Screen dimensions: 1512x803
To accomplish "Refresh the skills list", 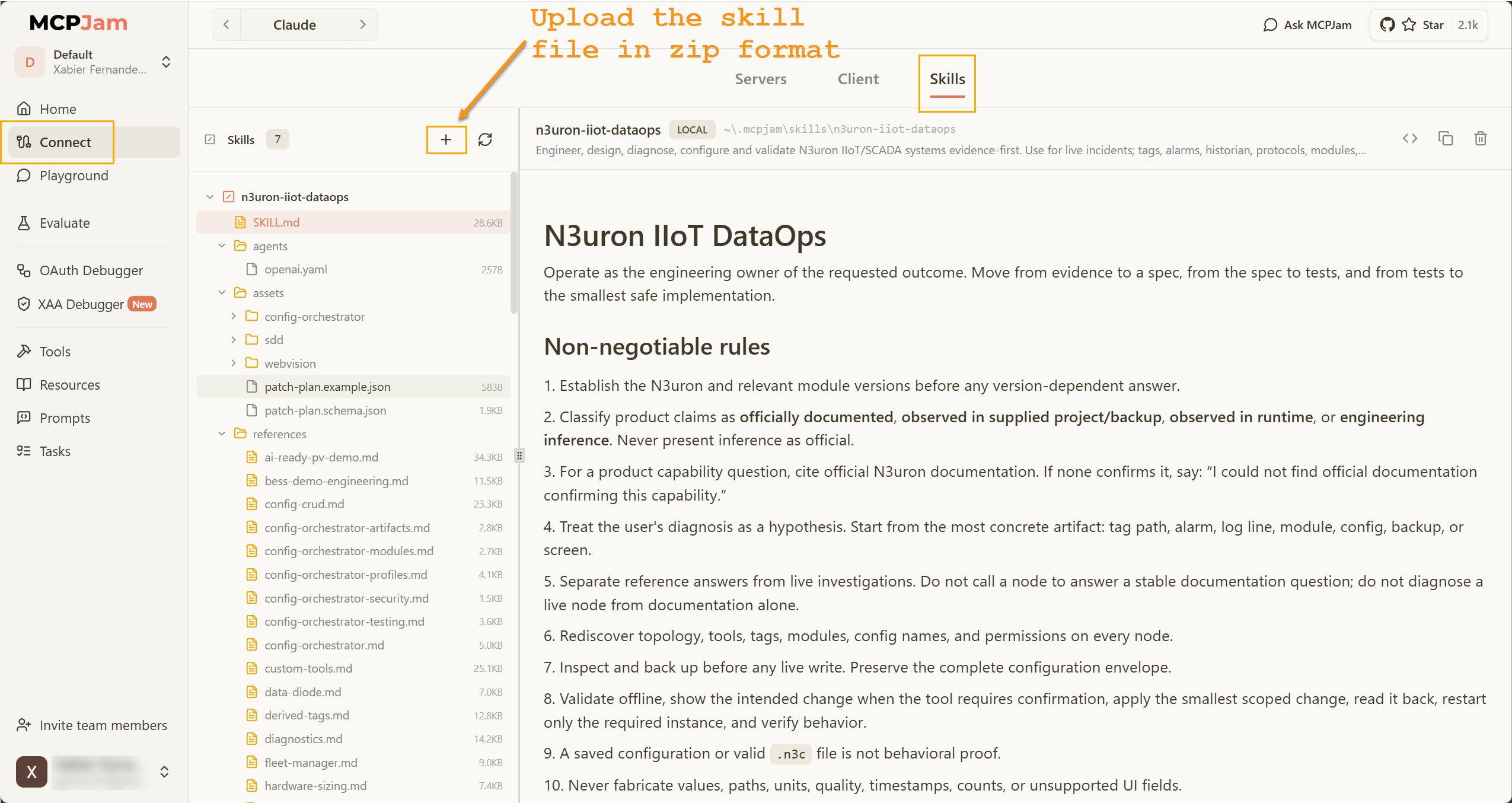I will (x=485, y=139).
